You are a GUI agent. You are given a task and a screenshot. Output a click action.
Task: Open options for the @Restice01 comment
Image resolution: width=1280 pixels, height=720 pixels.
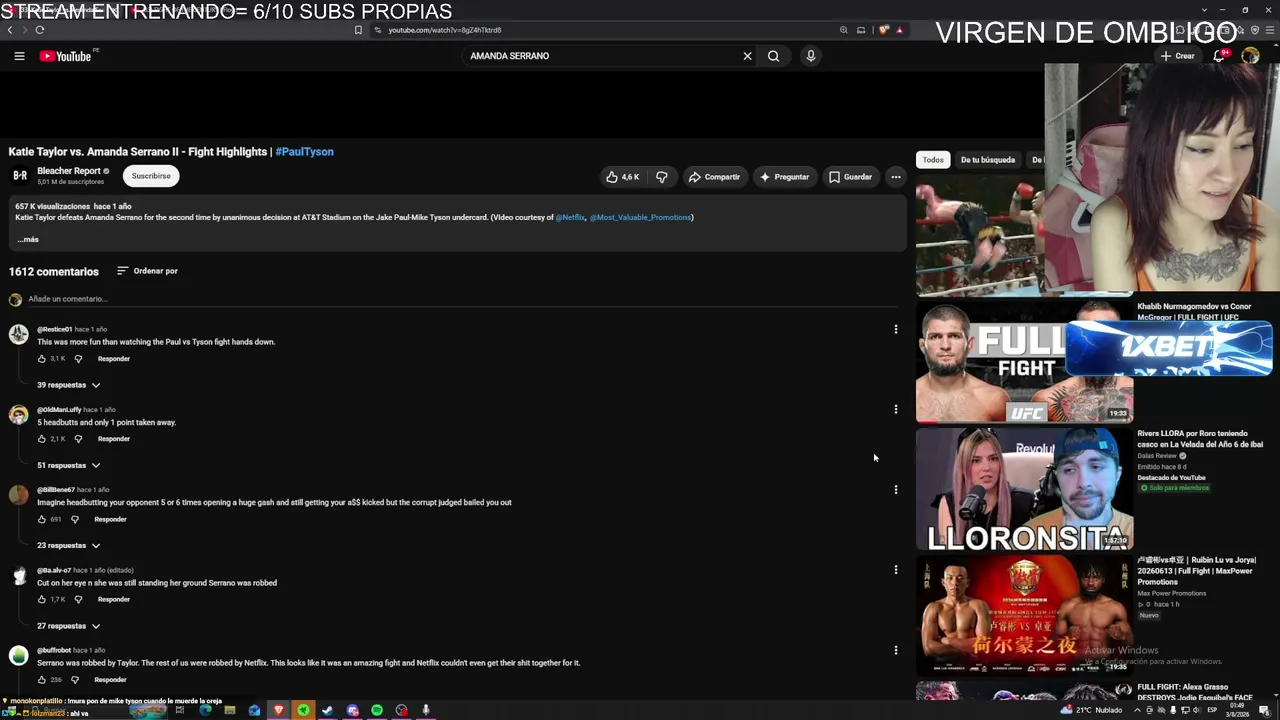tap(896, 329)
